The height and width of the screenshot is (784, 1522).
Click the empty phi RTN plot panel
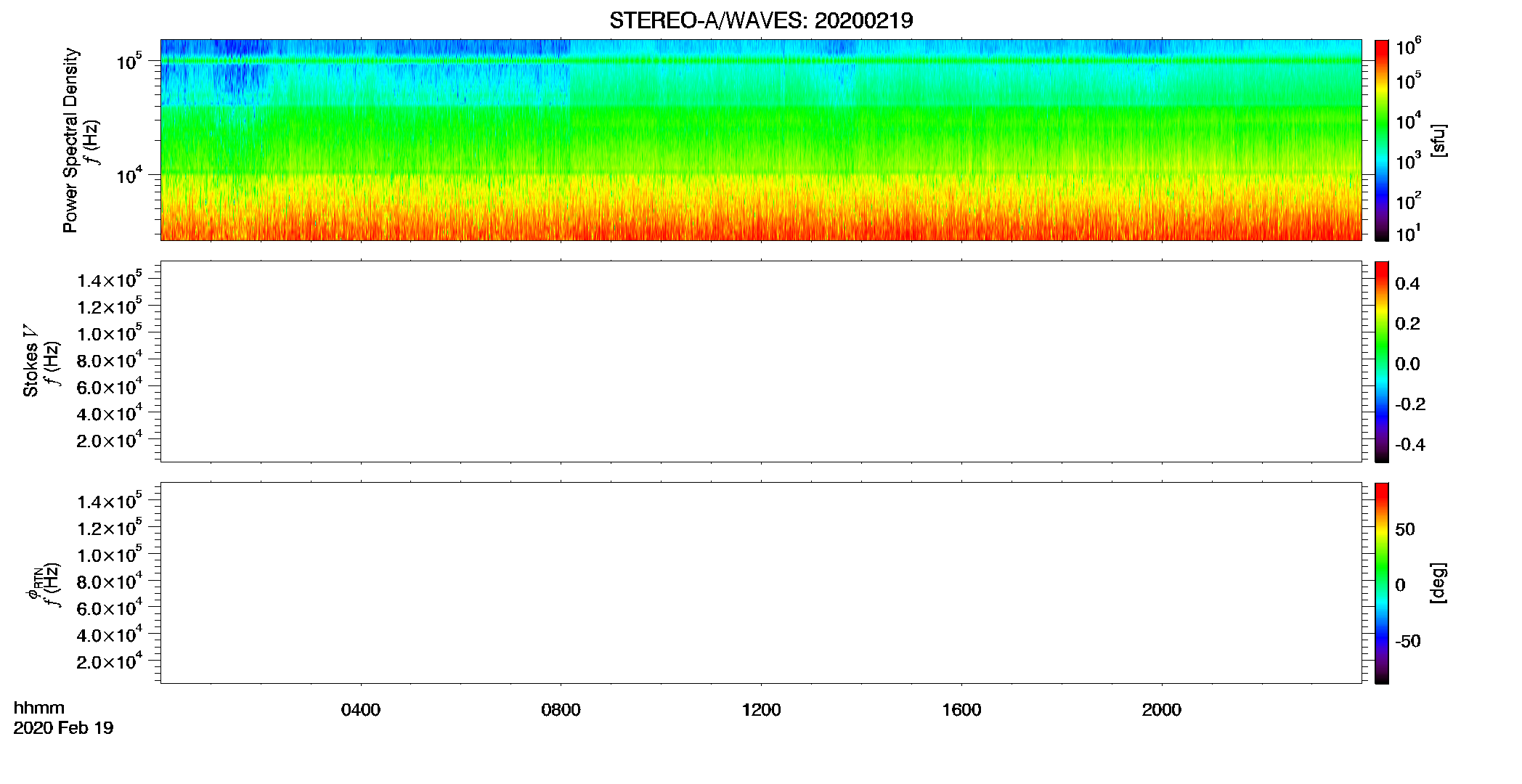[761, 582]
